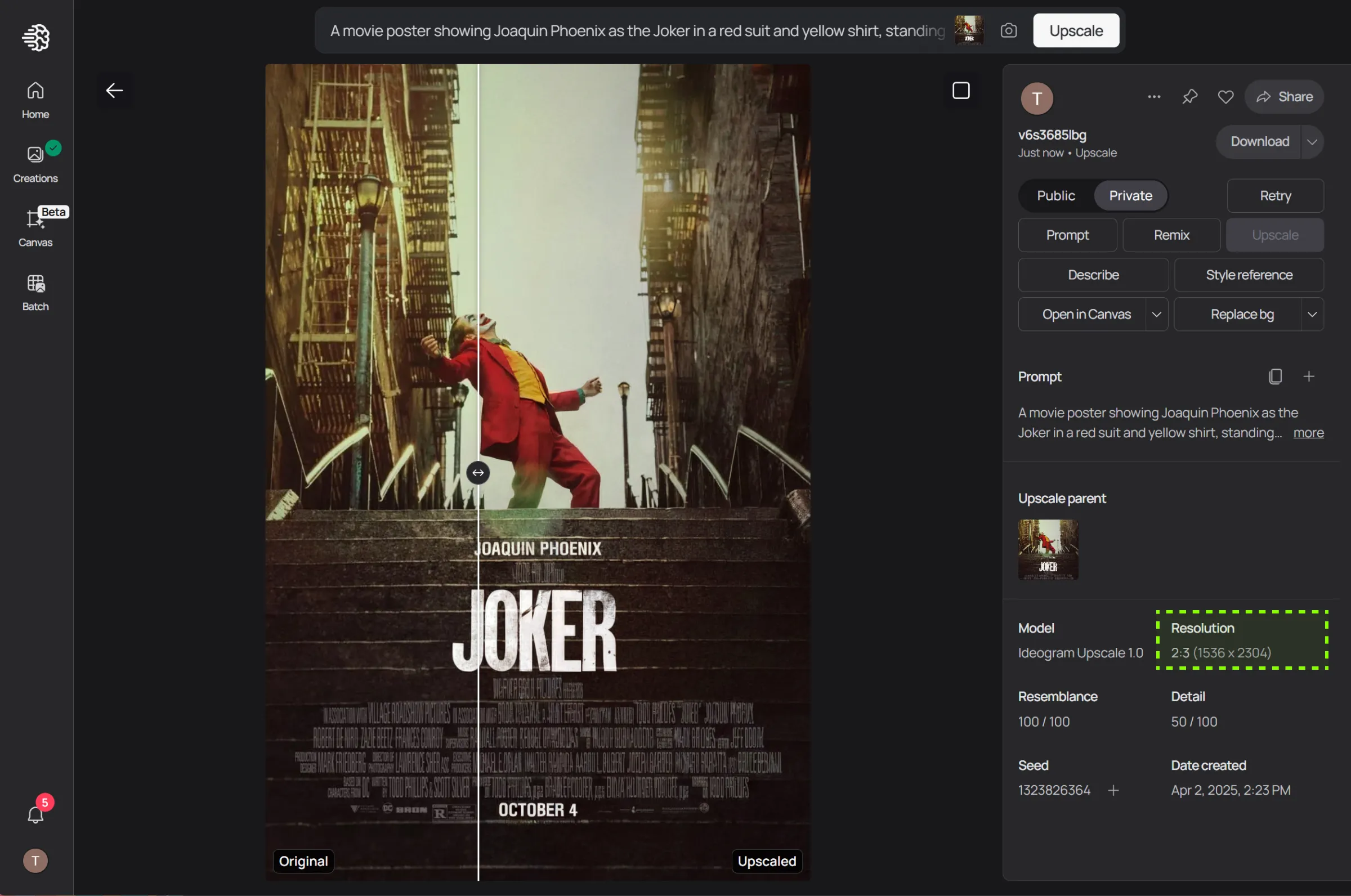
Task: Click the prompt input field
Action: [x=637, y=30]
